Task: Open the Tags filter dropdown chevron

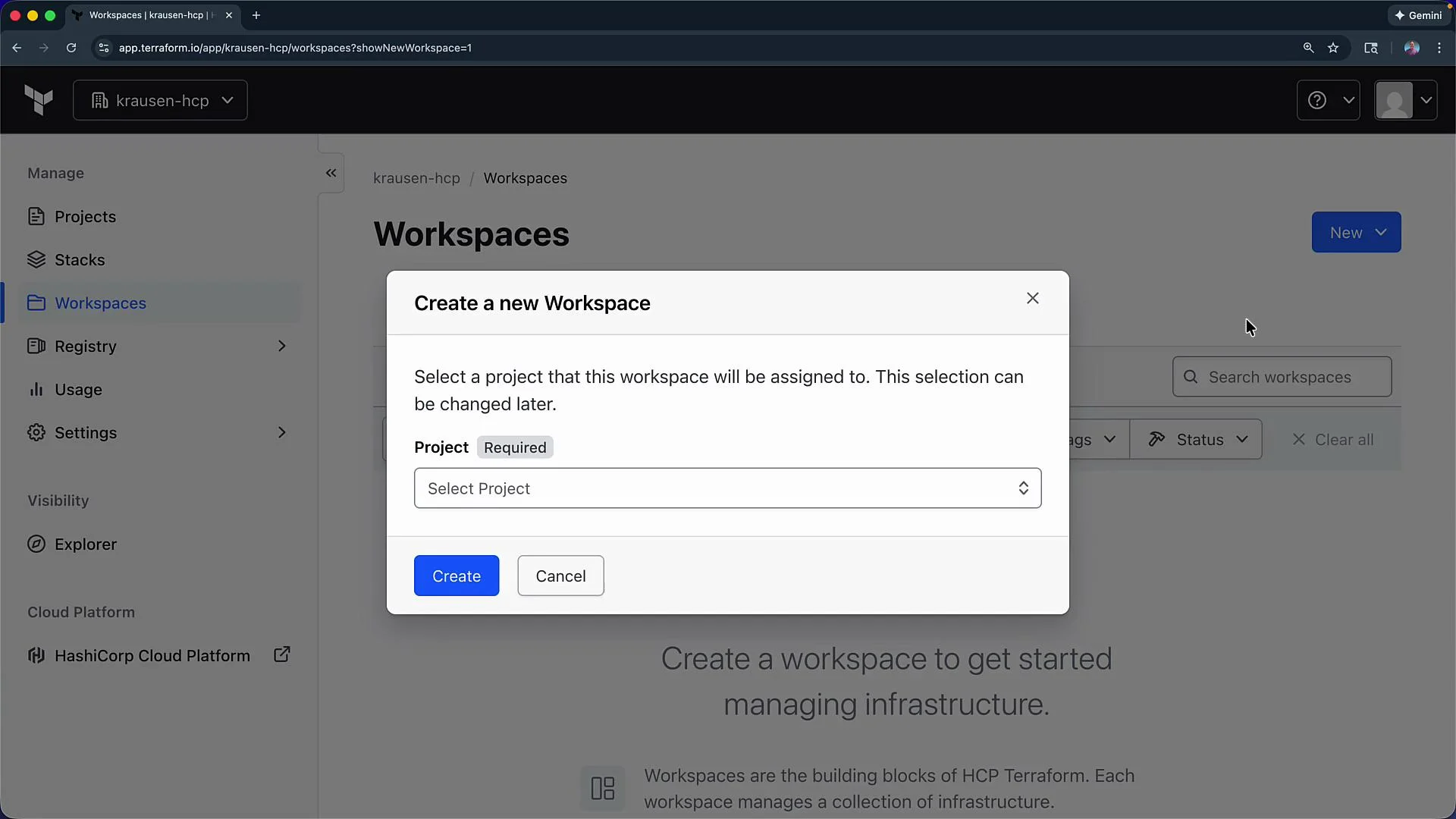Action: pos(1110,440)
